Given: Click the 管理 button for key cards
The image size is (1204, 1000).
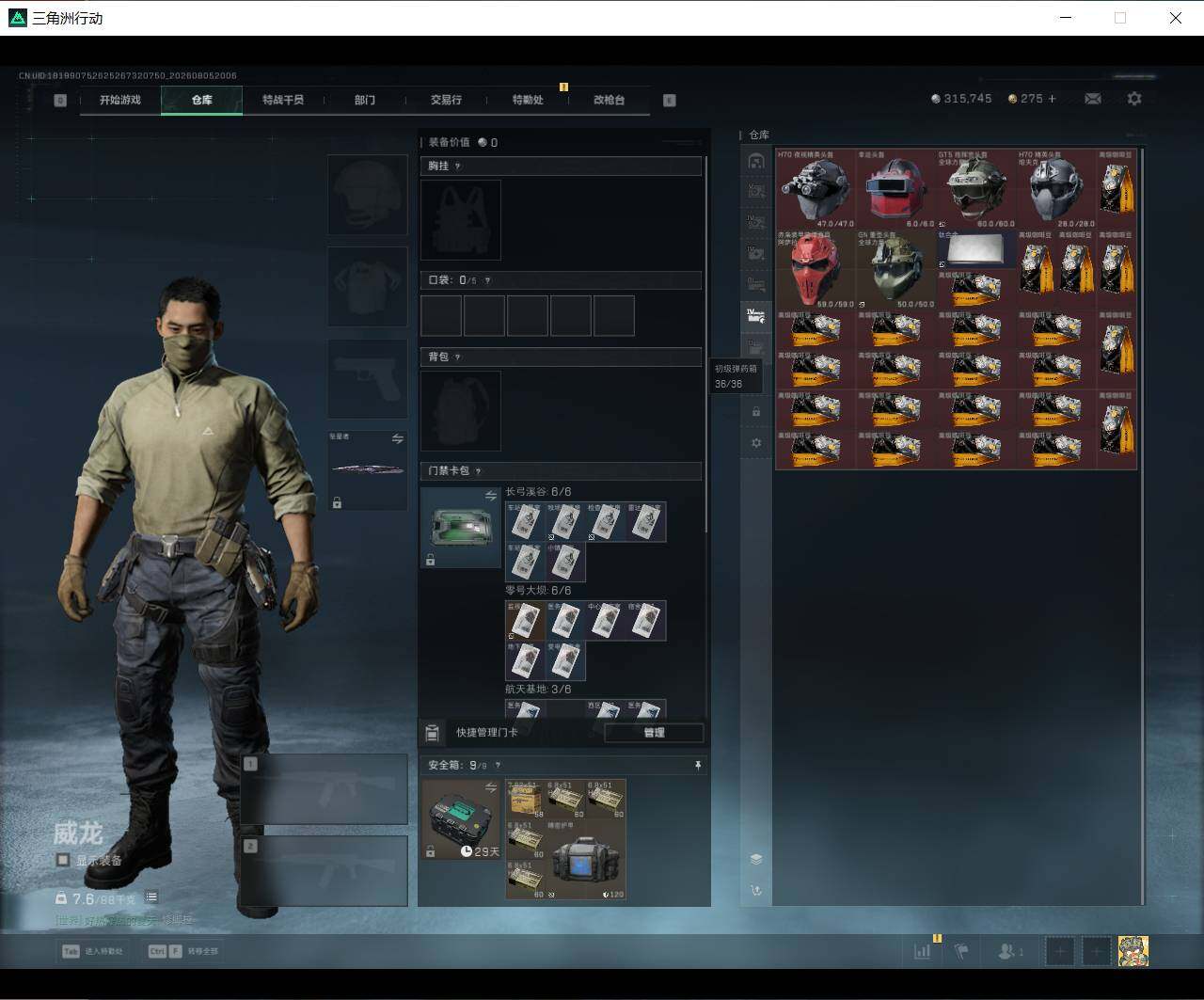Looking at the screenshot, I should [654, 733].
